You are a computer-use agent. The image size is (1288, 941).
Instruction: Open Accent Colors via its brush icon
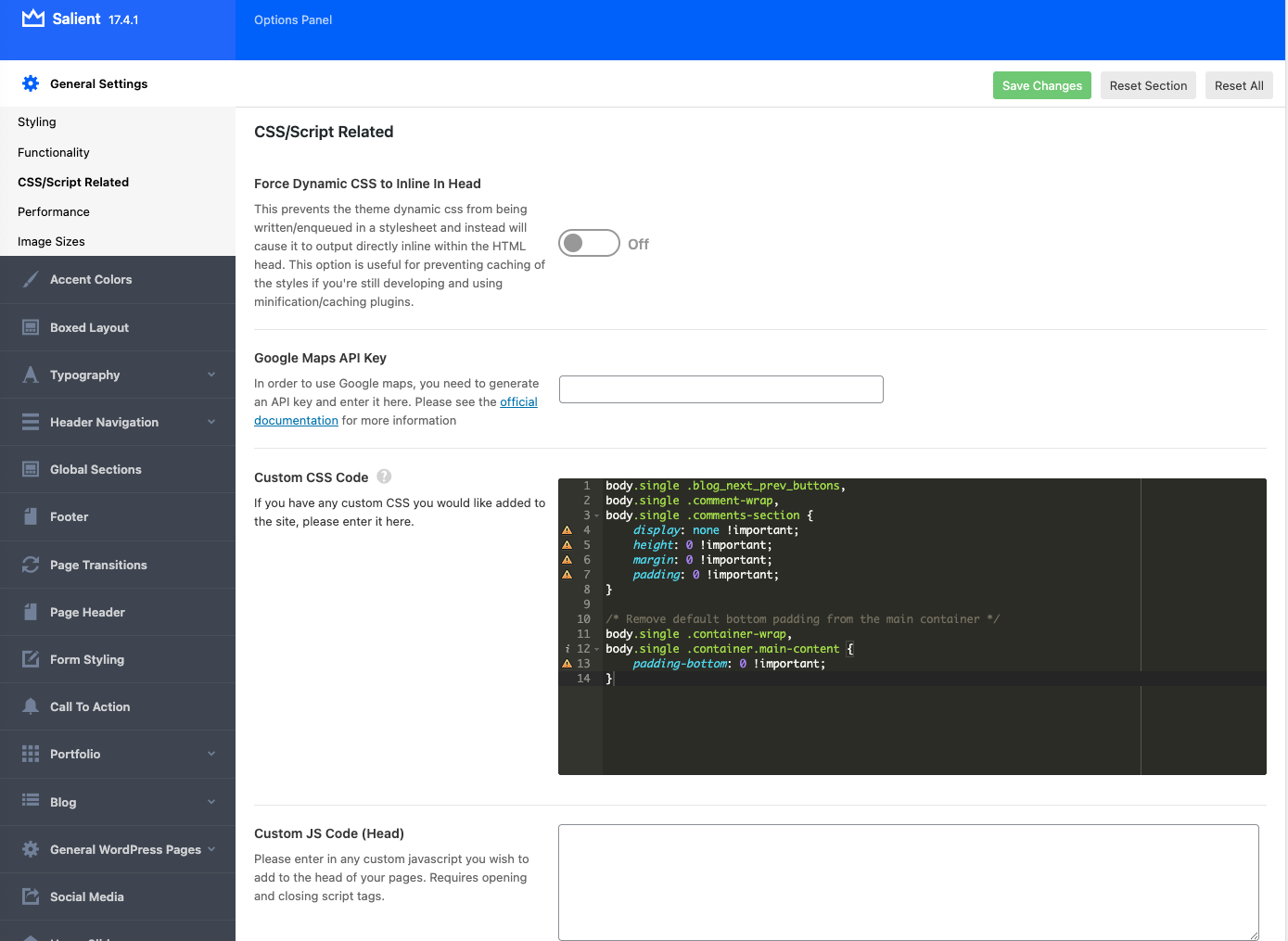31,279
